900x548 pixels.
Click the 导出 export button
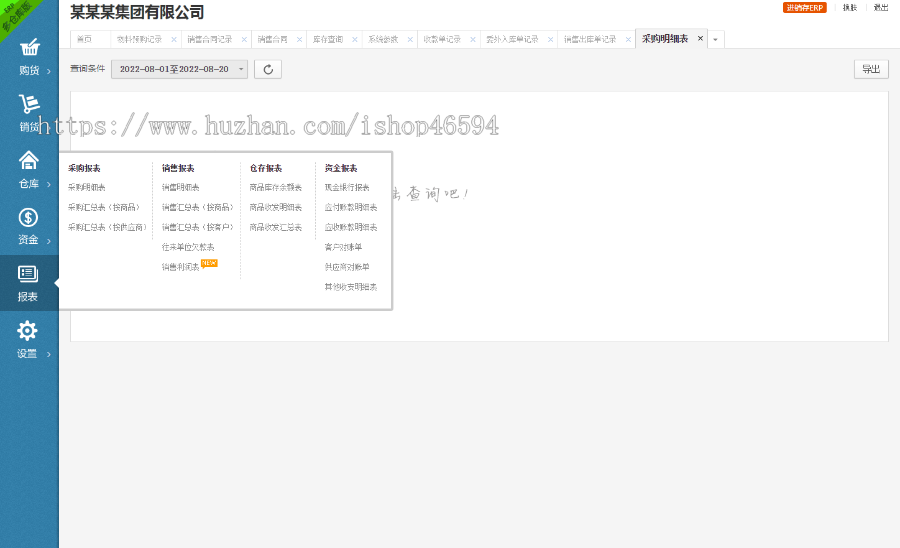pos(871,69)
